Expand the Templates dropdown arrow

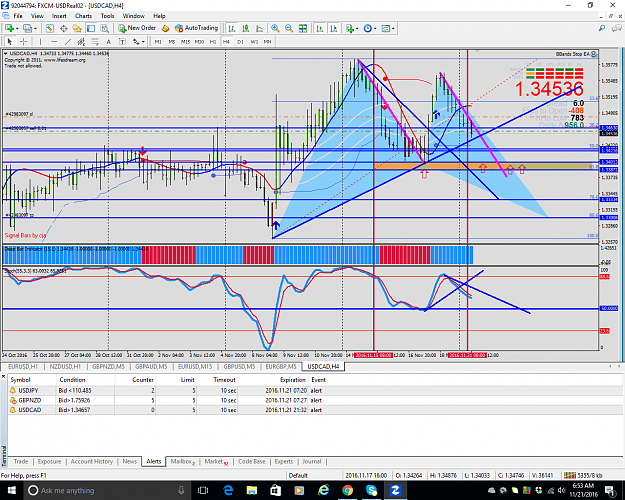coord(393,28)
